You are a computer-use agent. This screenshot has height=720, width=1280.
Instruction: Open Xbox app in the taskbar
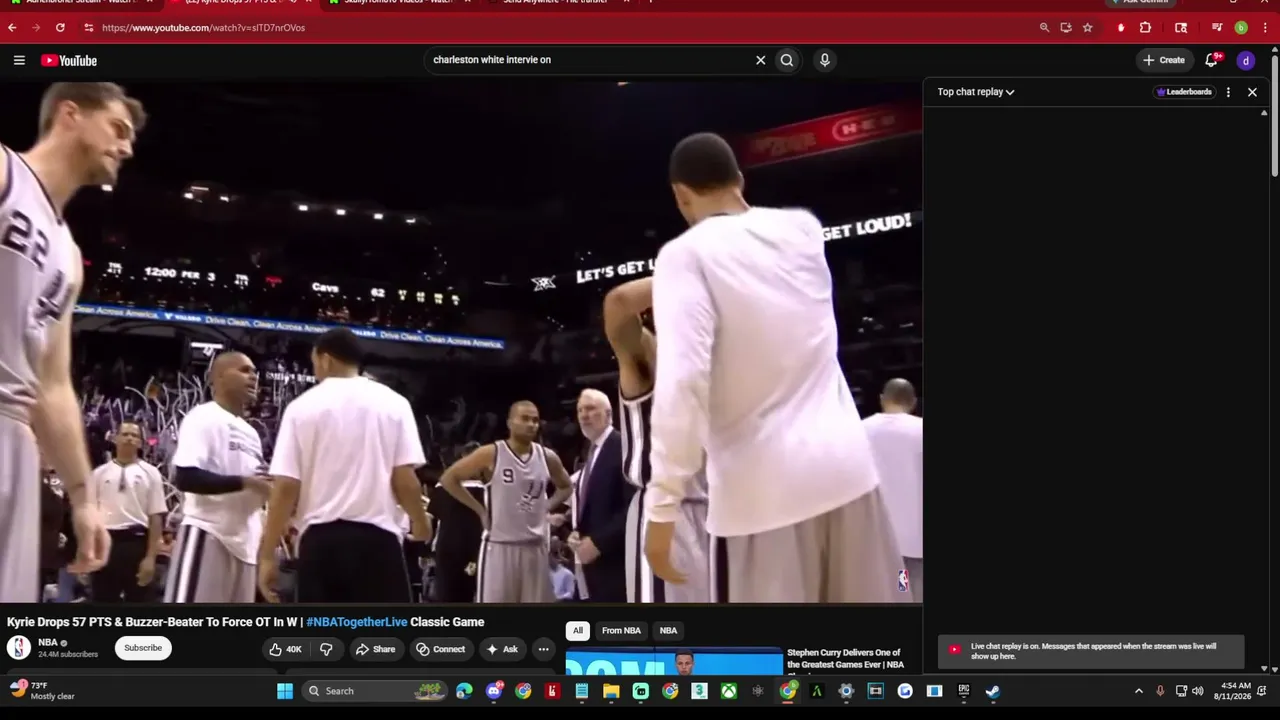[729, 691]
